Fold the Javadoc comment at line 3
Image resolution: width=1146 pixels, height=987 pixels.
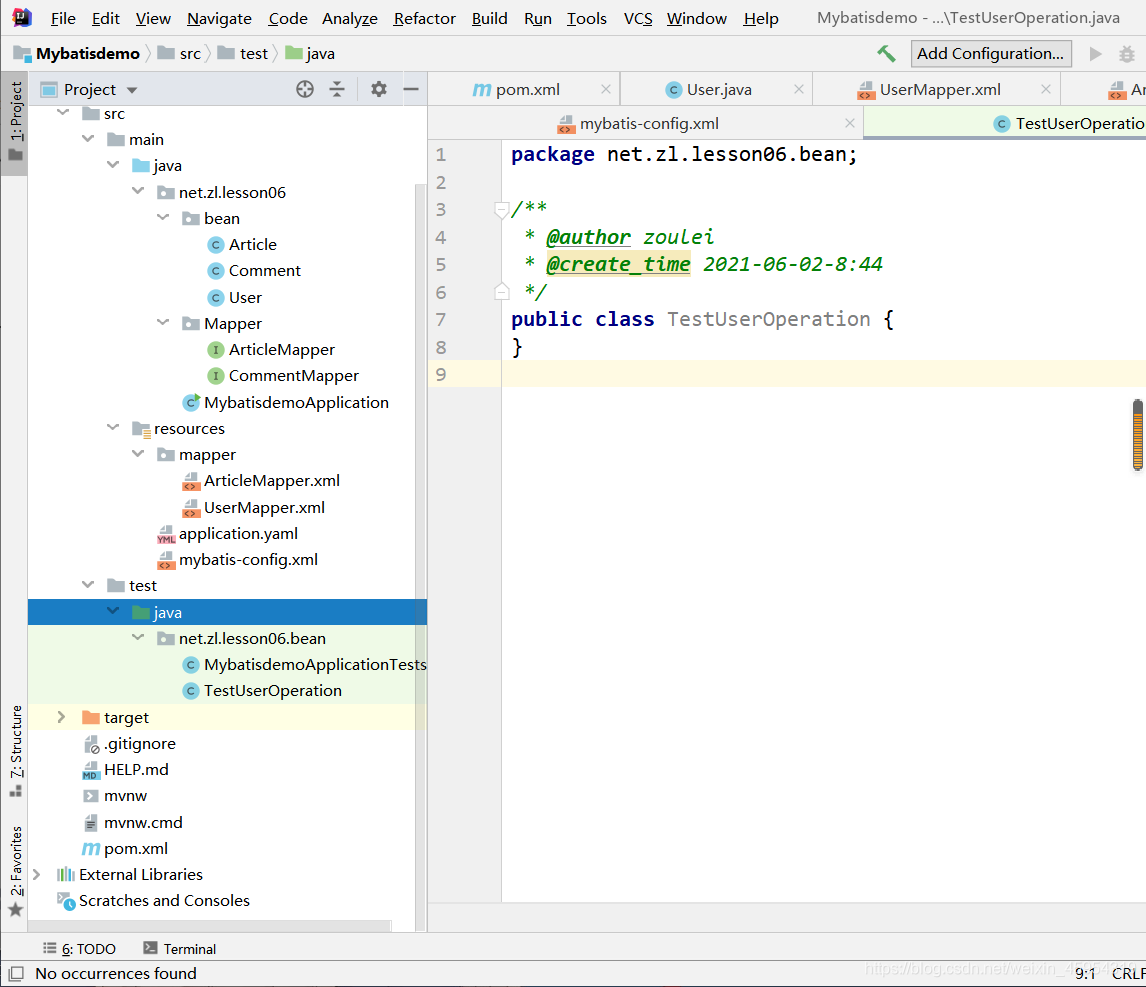point(501,210)
